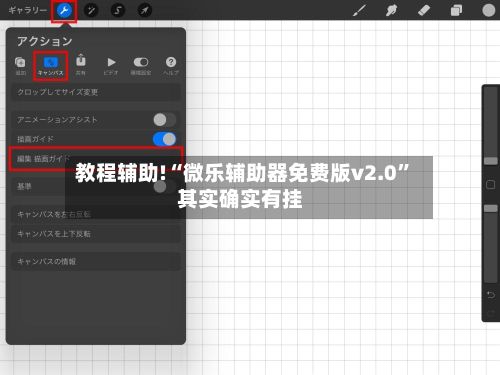The image size is (500, 375).
Task: Select the Brush tool
Action: (x=360, y=11)
